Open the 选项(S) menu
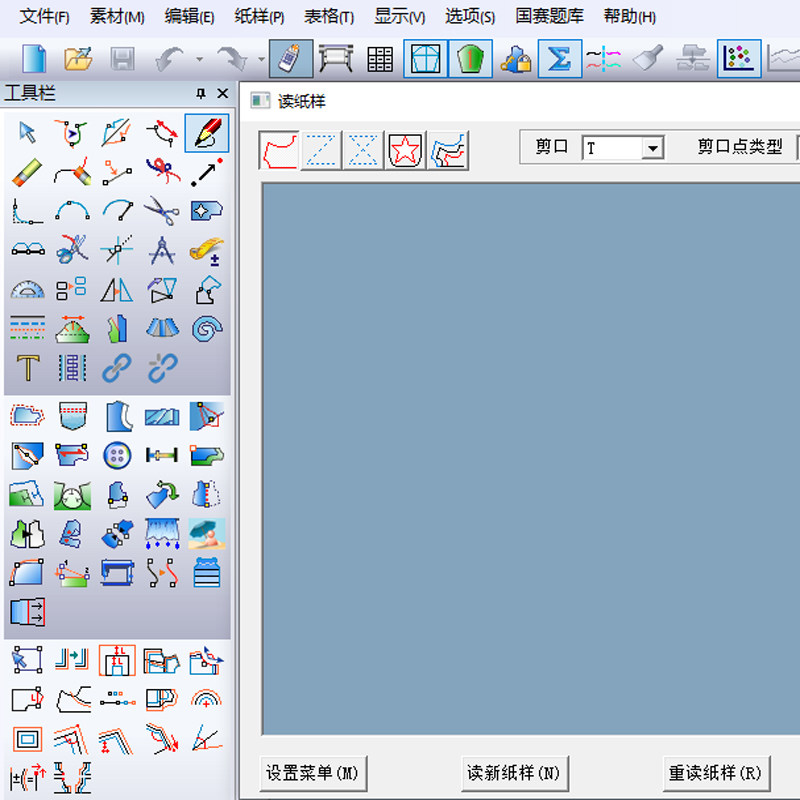This screenshot has width=800, height=800. pyautogui.click(x=469, y=17)
